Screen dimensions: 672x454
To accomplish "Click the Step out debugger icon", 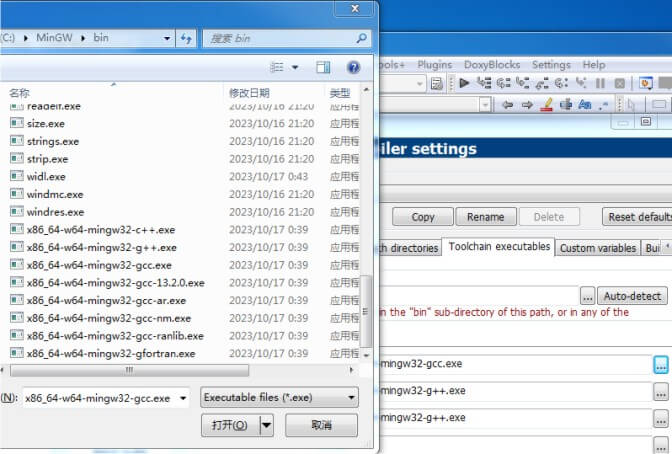I will [542, 83].
